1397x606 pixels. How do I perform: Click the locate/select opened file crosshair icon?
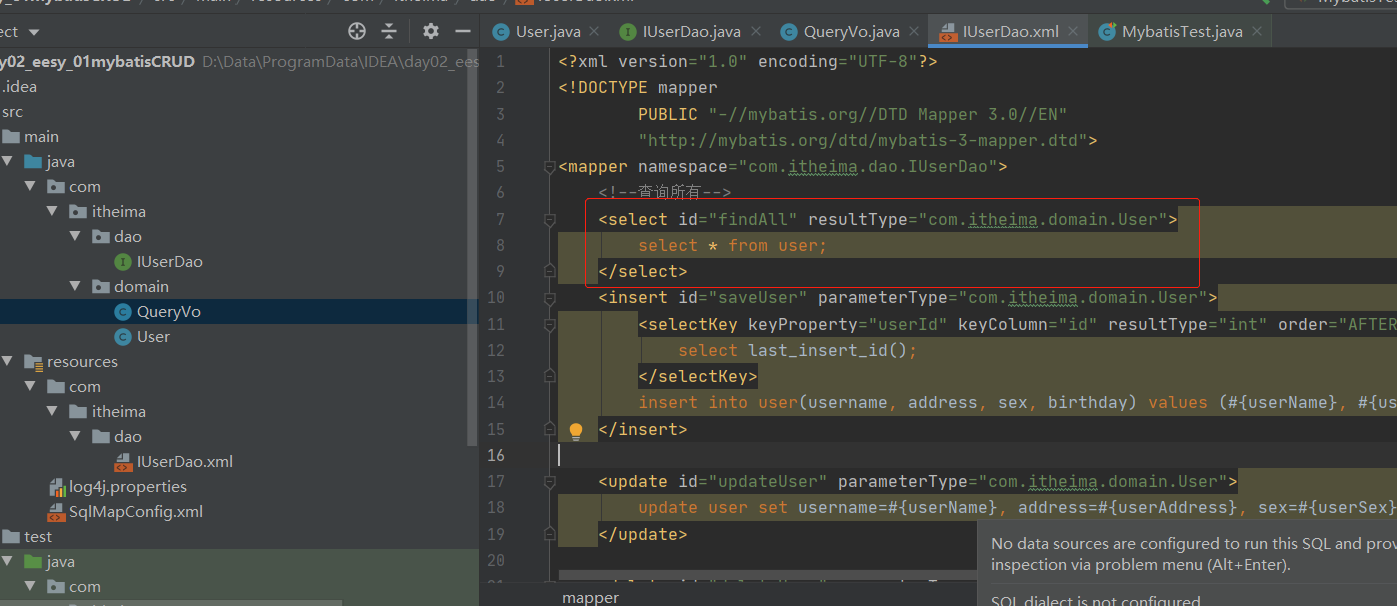357,31
